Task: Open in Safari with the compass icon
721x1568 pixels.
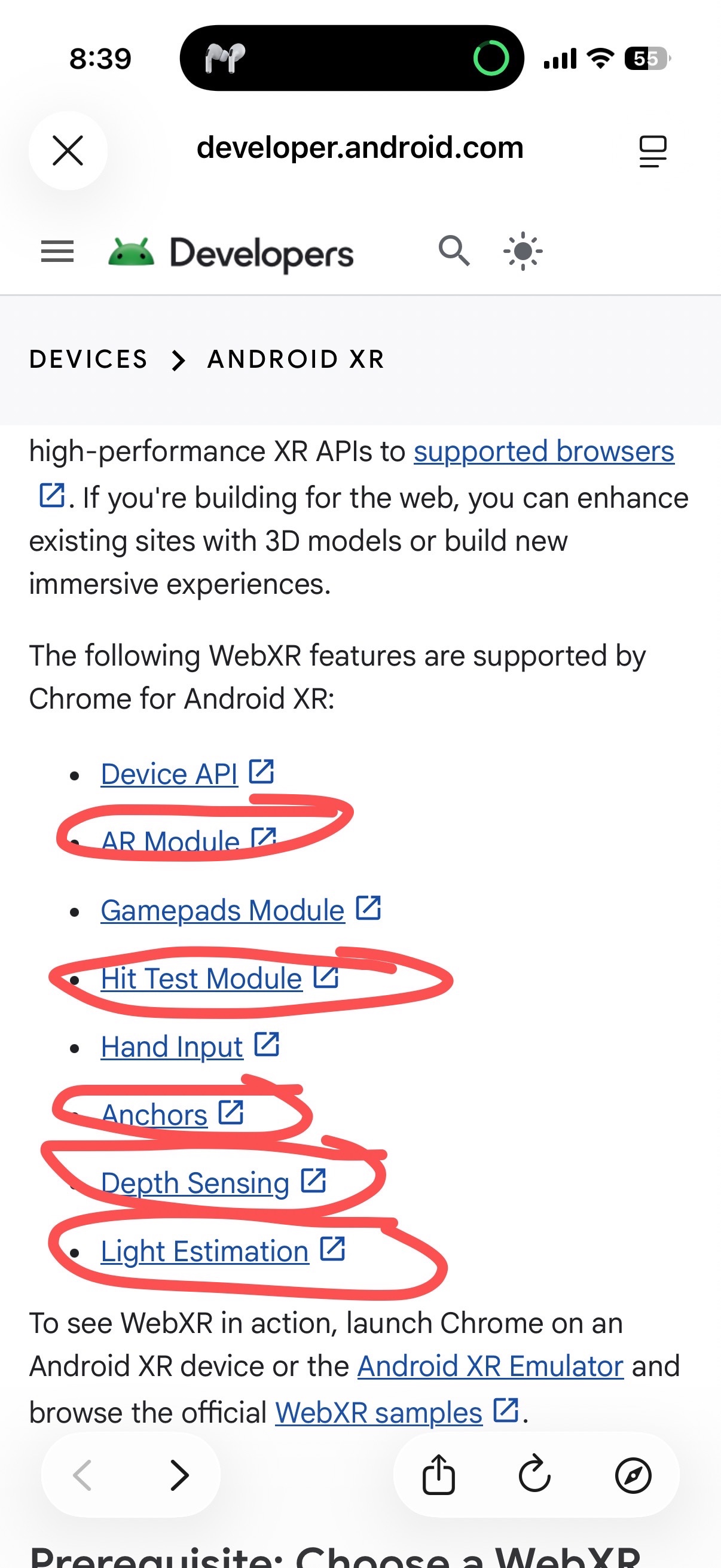Action: 633,1475
